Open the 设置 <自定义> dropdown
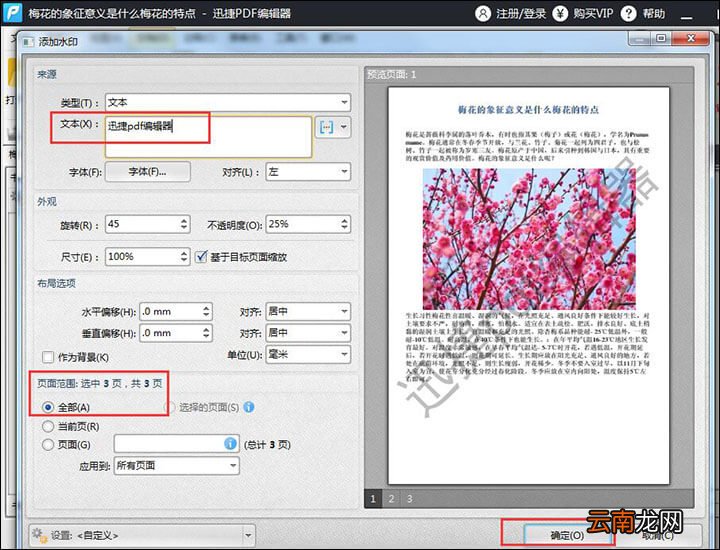 (x=142, y=535)
